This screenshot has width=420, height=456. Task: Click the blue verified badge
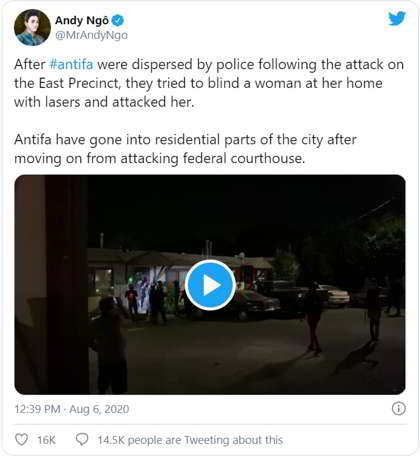117,21
